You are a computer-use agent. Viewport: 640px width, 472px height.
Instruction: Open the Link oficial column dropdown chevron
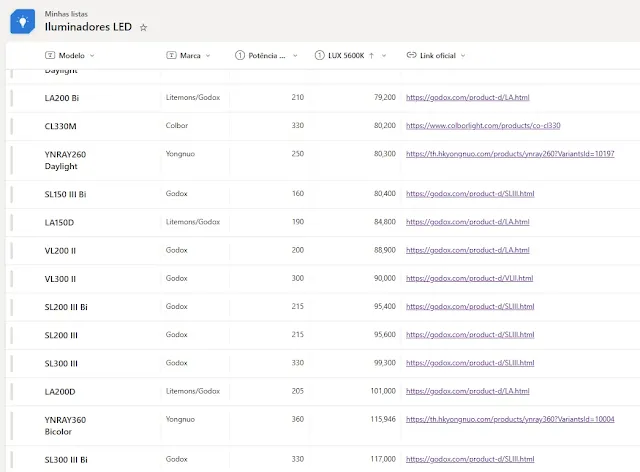click(463, 56)
